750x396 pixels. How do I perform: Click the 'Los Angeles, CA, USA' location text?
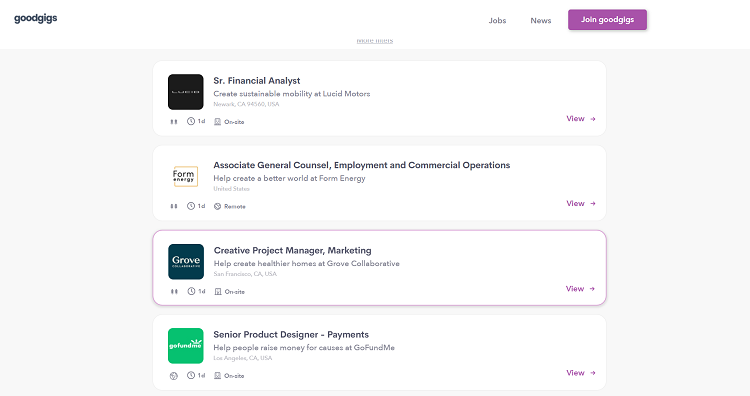tap(243, 358)
